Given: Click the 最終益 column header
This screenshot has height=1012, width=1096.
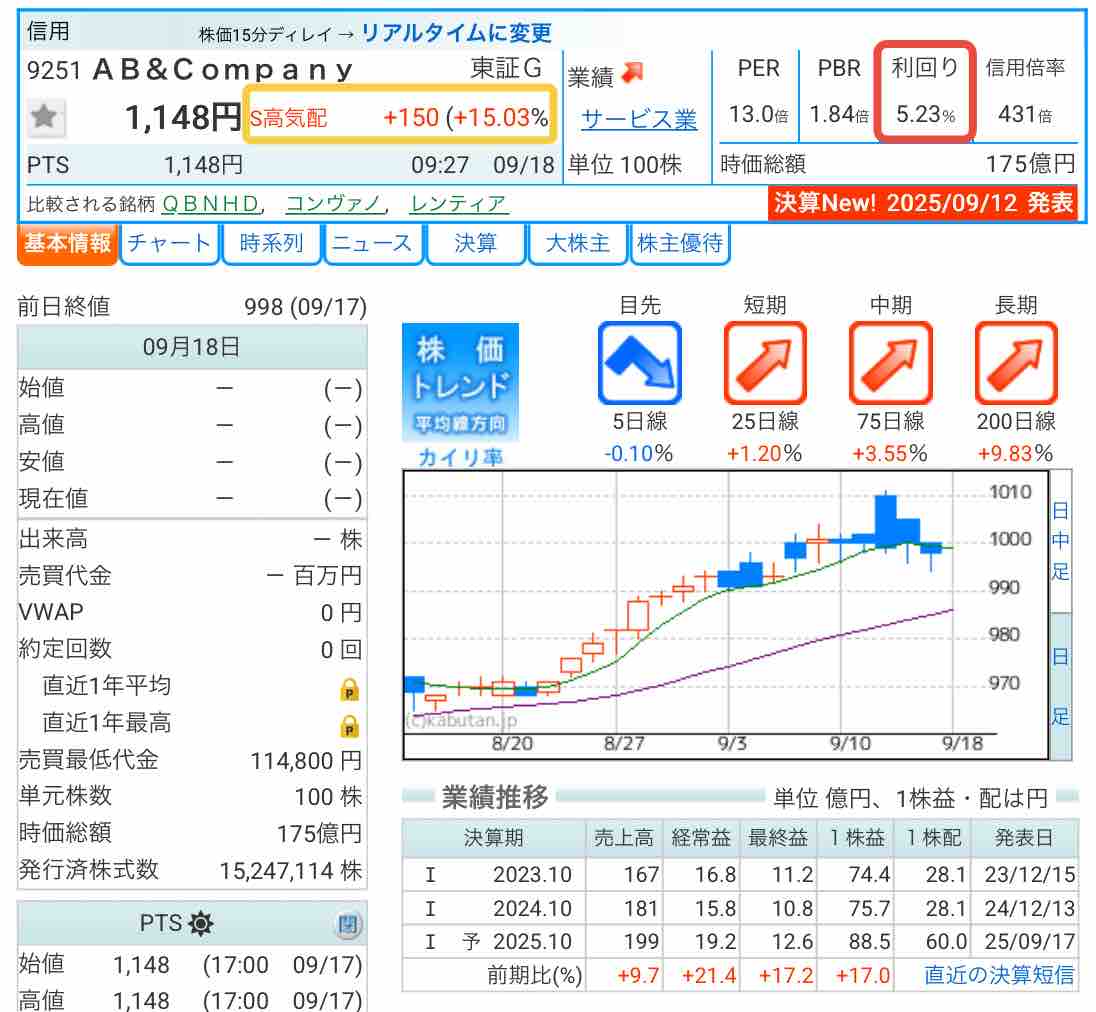Looking at the screenshot, I should tap(777, 837).
